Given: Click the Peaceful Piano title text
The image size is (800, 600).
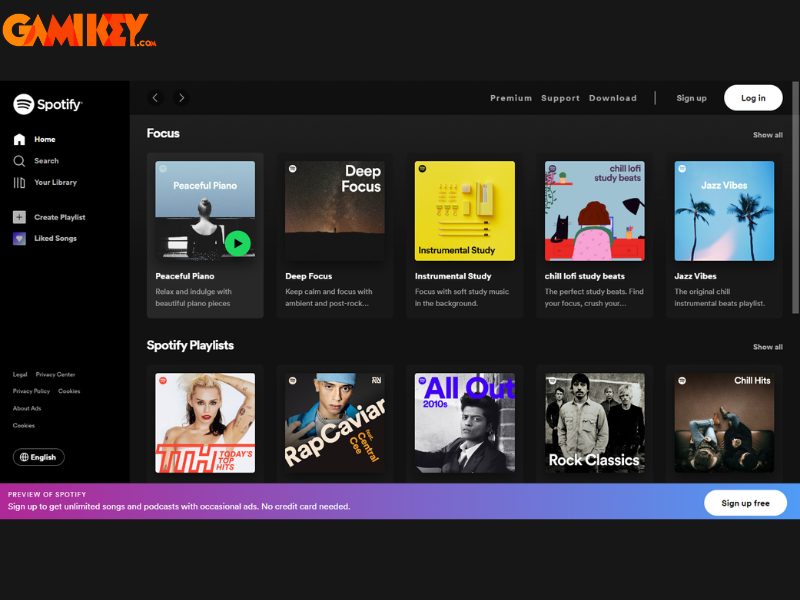Looking at the screenshot, I should pyautogui.click(x=185, y=276).
